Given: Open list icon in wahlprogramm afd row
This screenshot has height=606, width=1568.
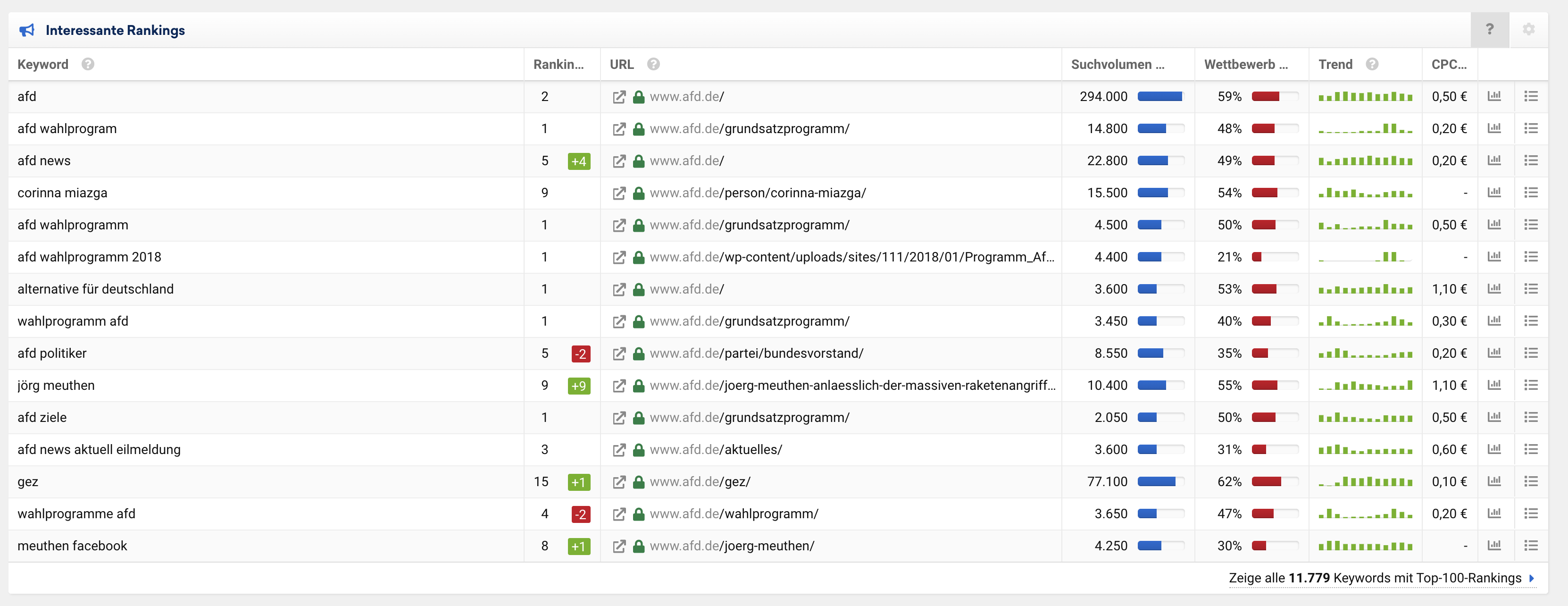Looking at the screenshot, I should (1531, 321).
